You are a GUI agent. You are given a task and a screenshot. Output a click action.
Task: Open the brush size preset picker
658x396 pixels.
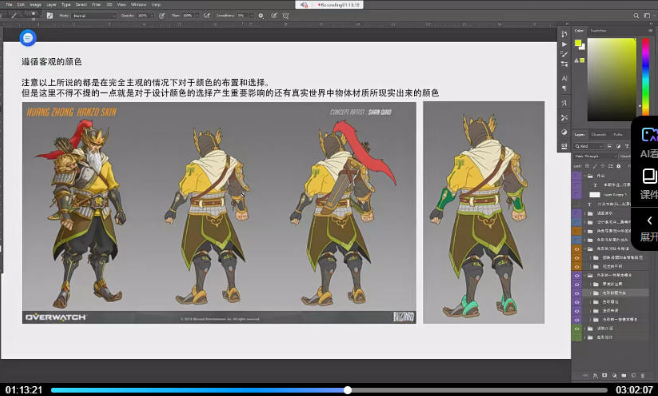tap(33, 16)
